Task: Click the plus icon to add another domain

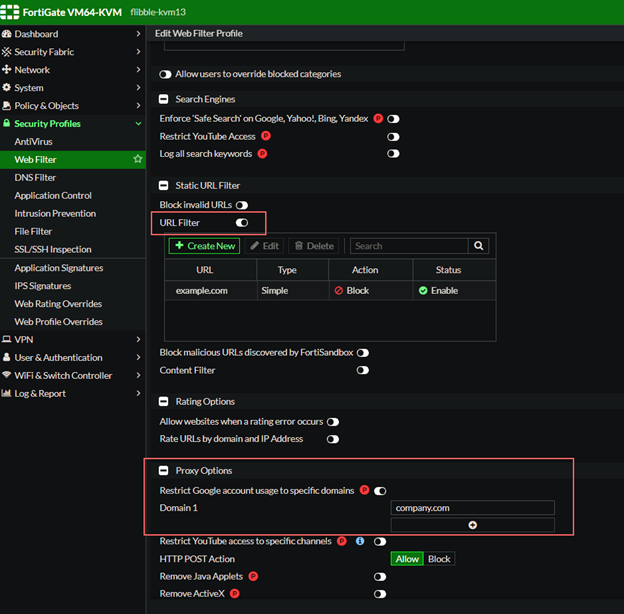Action: (x=472, y=525)
